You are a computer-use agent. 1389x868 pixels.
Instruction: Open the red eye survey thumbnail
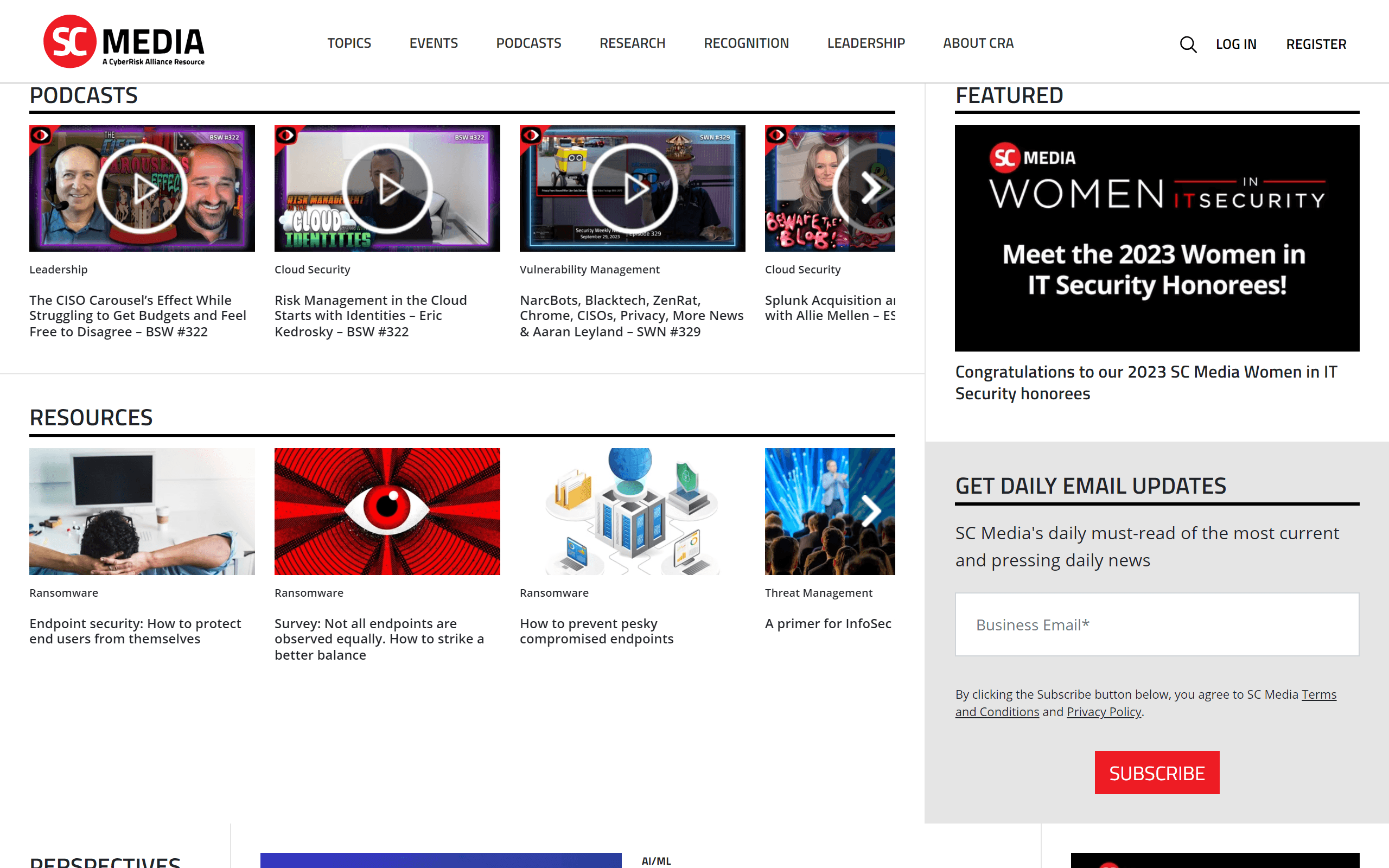(387, 511)
